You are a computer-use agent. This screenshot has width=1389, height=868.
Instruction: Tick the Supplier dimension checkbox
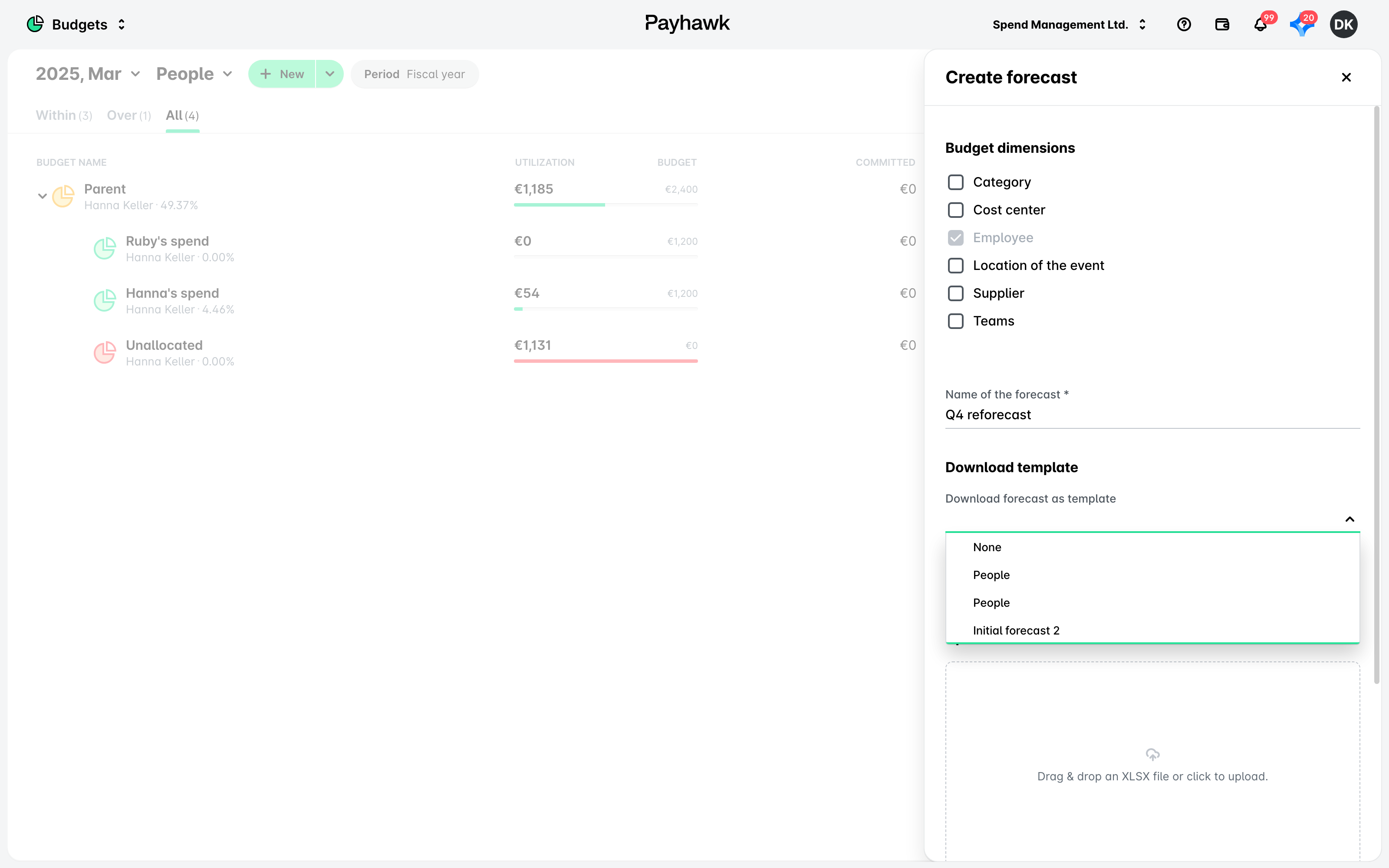tap(956, 293)
